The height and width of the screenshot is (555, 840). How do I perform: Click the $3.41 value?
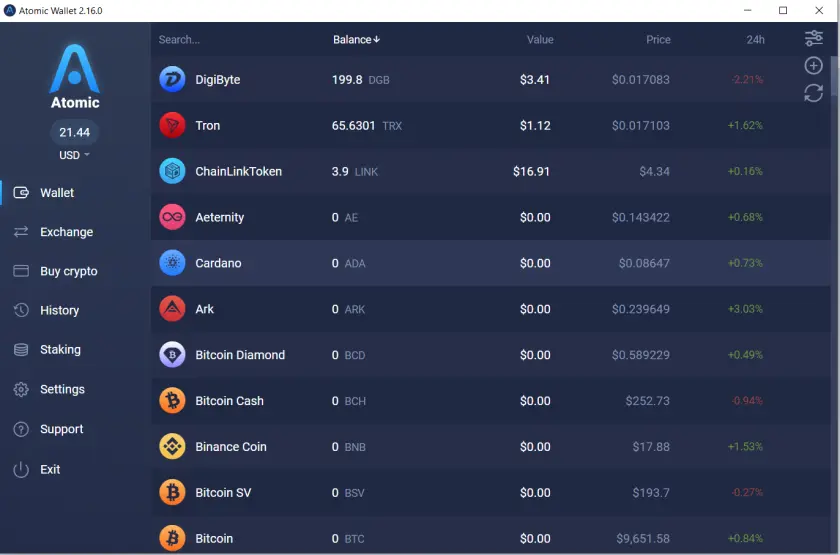tap(535, 80)
